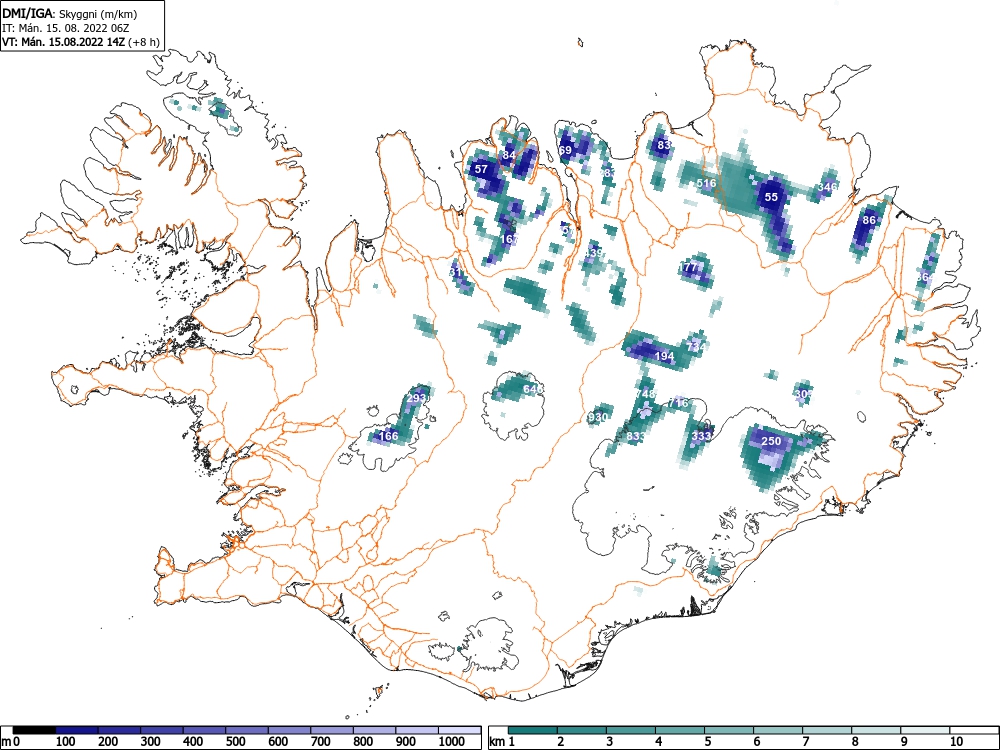The width and height of the screenshot is (1000, 750).
Task: Click the '4' tick label in the km legend
Action: pos(658,742)
